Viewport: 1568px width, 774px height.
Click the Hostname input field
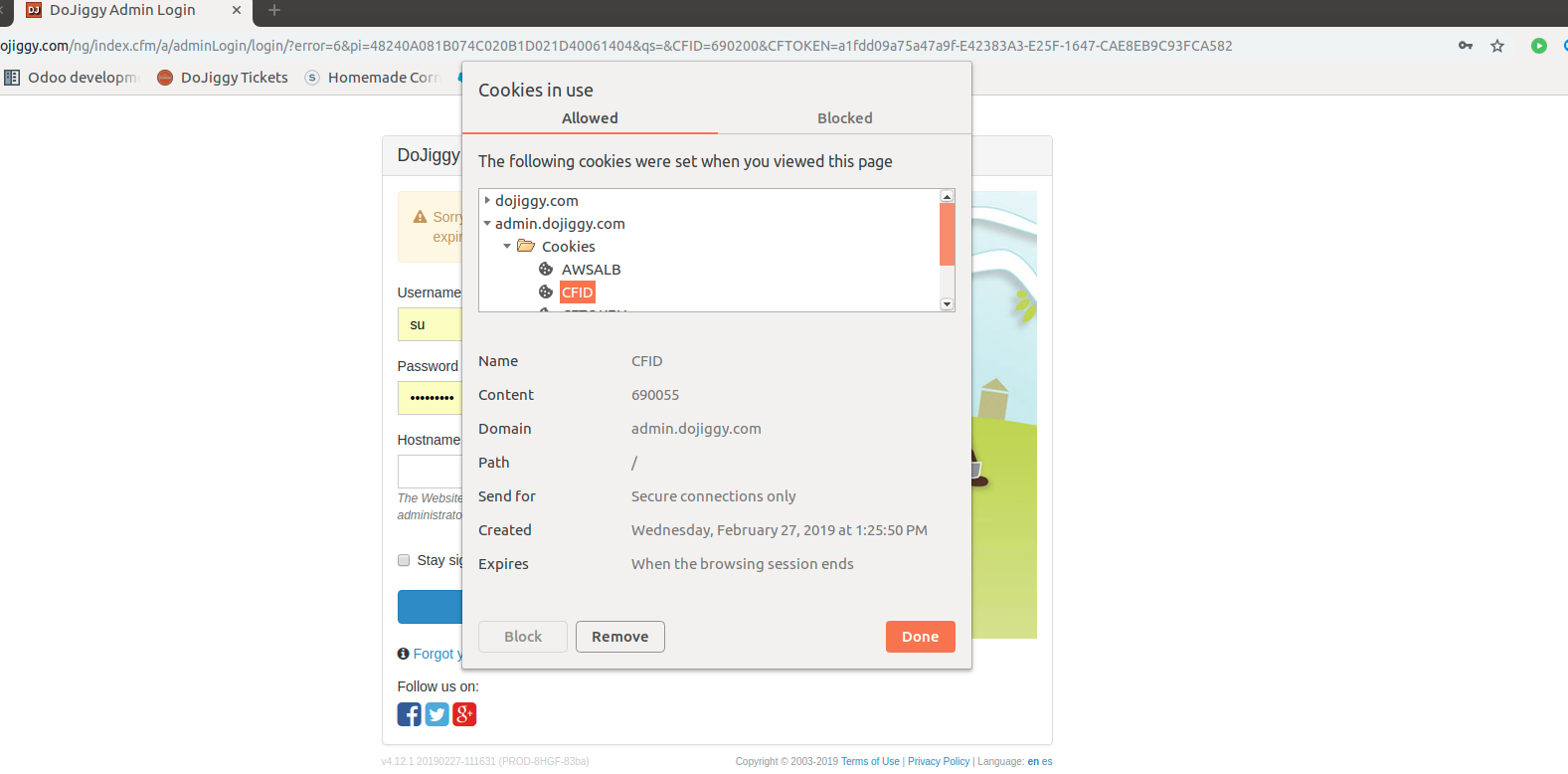click(430, 472)
